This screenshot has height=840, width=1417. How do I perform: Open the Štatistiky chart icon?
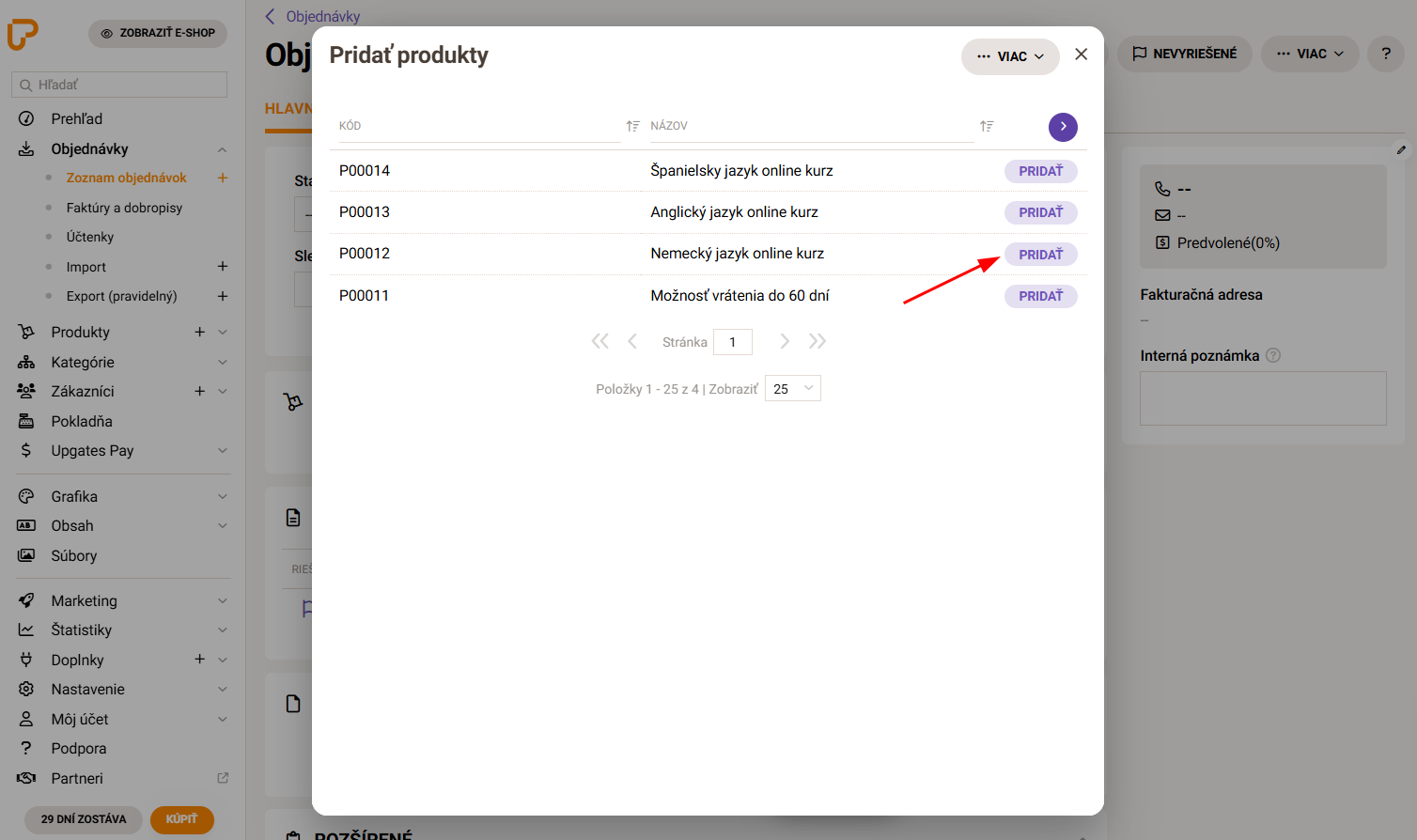[x=26, y=630]
